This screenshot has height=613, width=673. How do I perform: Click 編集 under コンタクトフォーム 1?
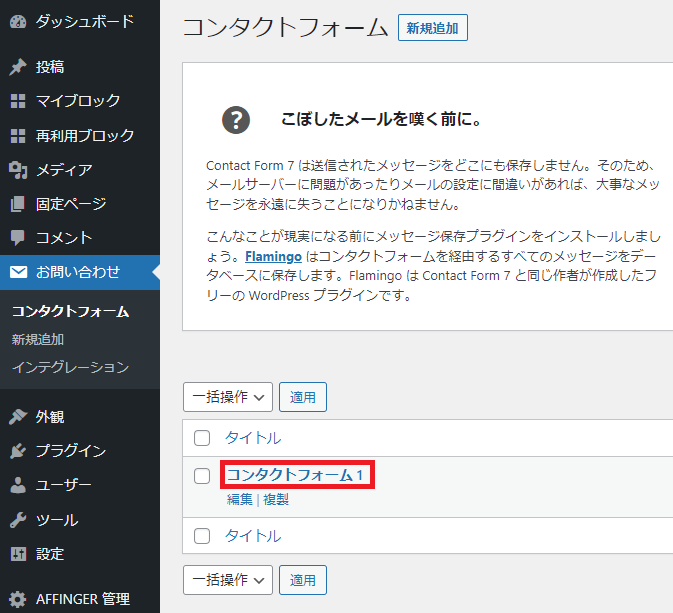tap(239, 499)
